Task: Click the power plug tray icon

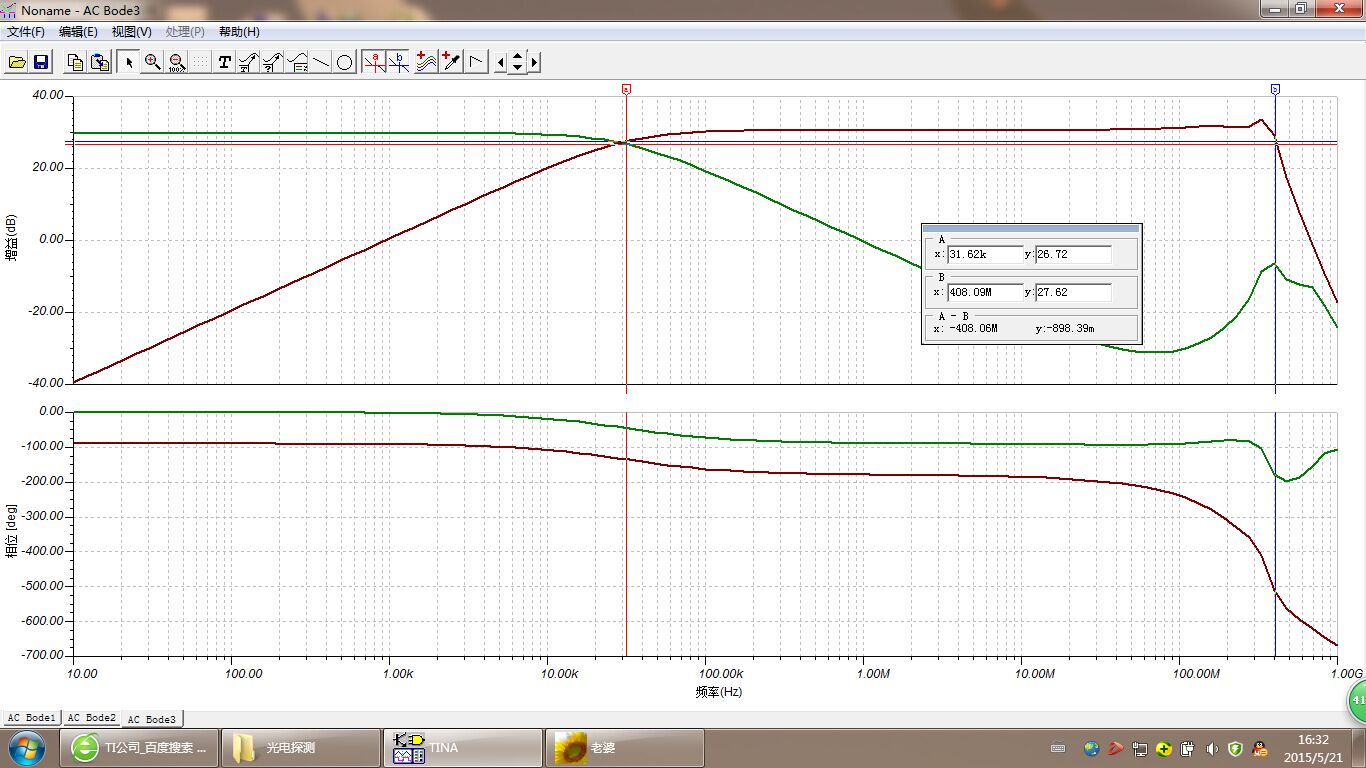Action: pyautogui.click(x=1188, y=748)
